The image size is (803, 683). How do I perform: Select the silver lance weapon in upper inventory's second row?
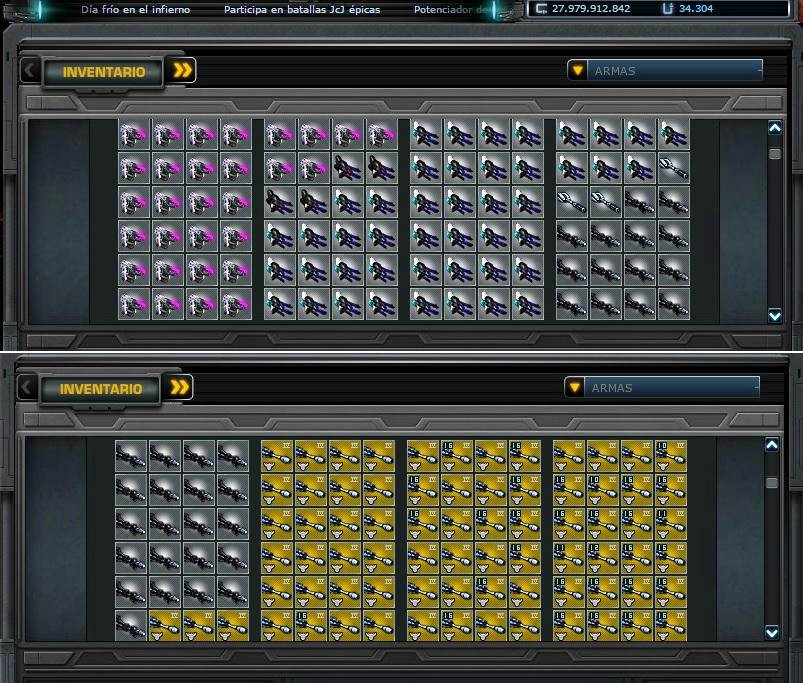pyautogui.click(x=673, y=168)
